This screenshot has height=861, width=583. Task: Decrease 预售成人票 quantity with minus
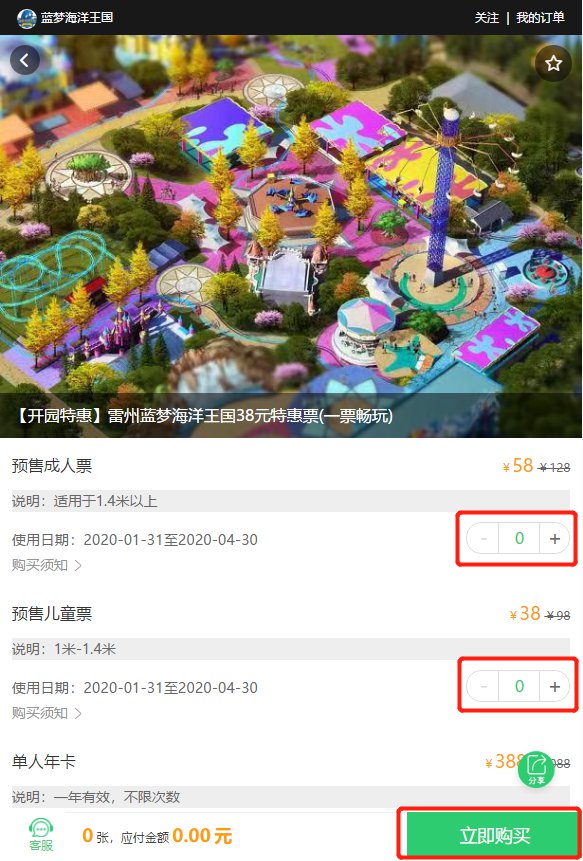point(483,538)
